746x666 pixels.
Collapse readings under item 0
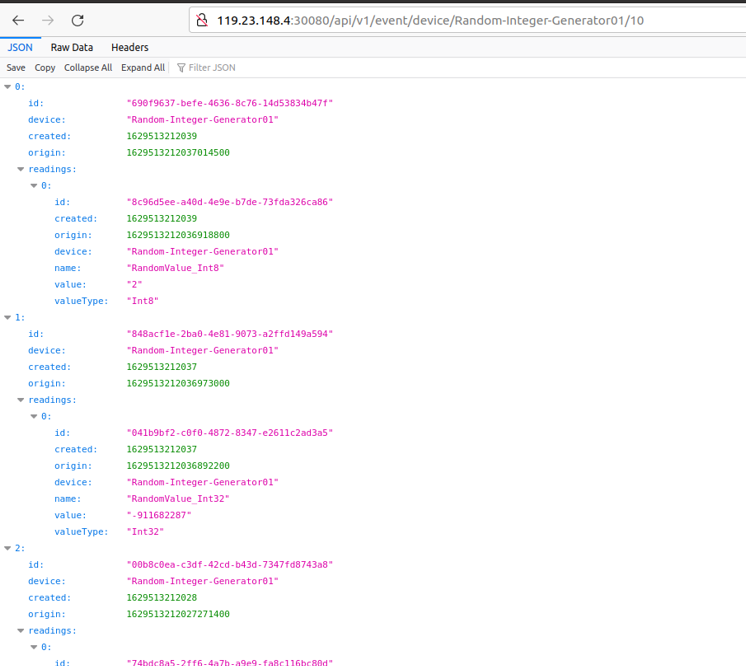tap(20, 169)
